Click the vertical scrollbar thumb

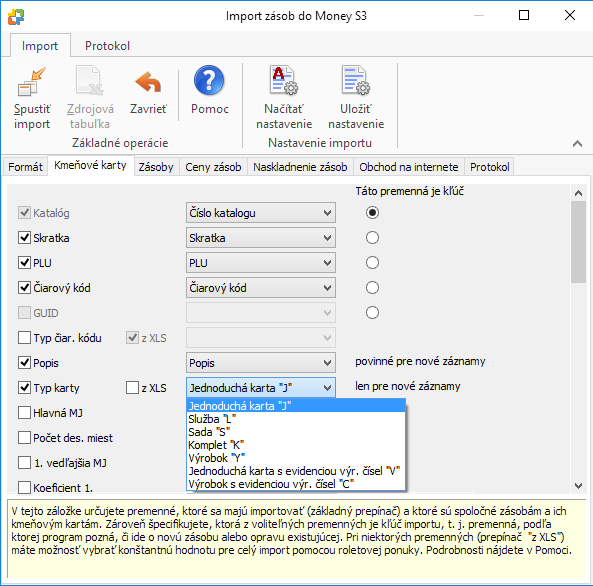tap(578, 242)
